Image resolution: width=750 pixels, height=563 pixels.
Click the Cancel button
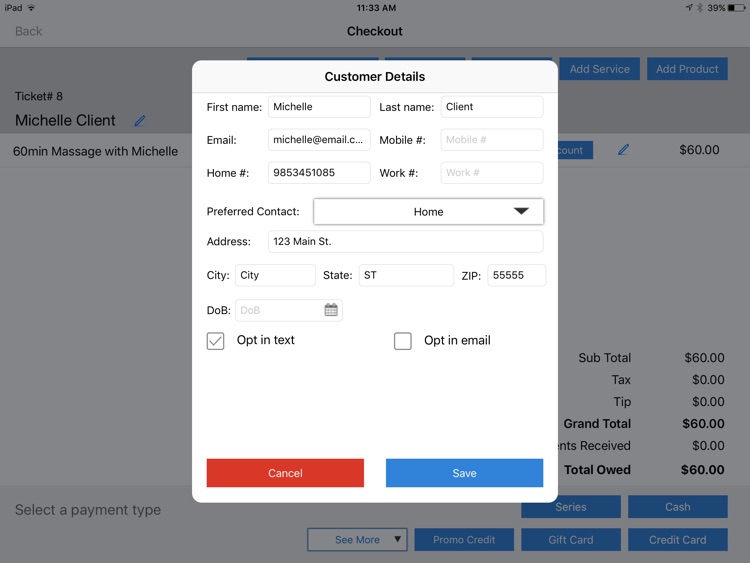pyautogui.click(x=285, y=473)
